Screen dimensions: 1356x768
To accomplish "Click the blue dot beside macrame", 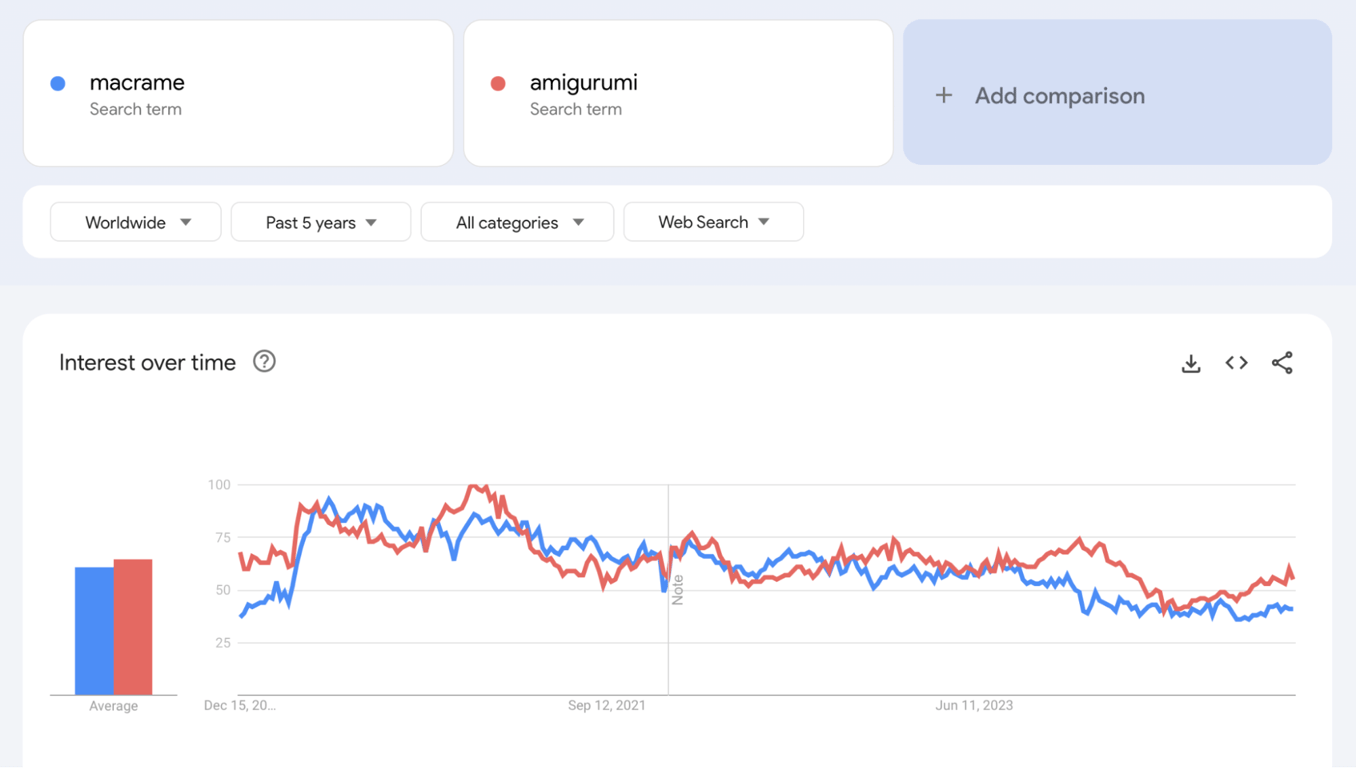I will click(x=57, y=83).
